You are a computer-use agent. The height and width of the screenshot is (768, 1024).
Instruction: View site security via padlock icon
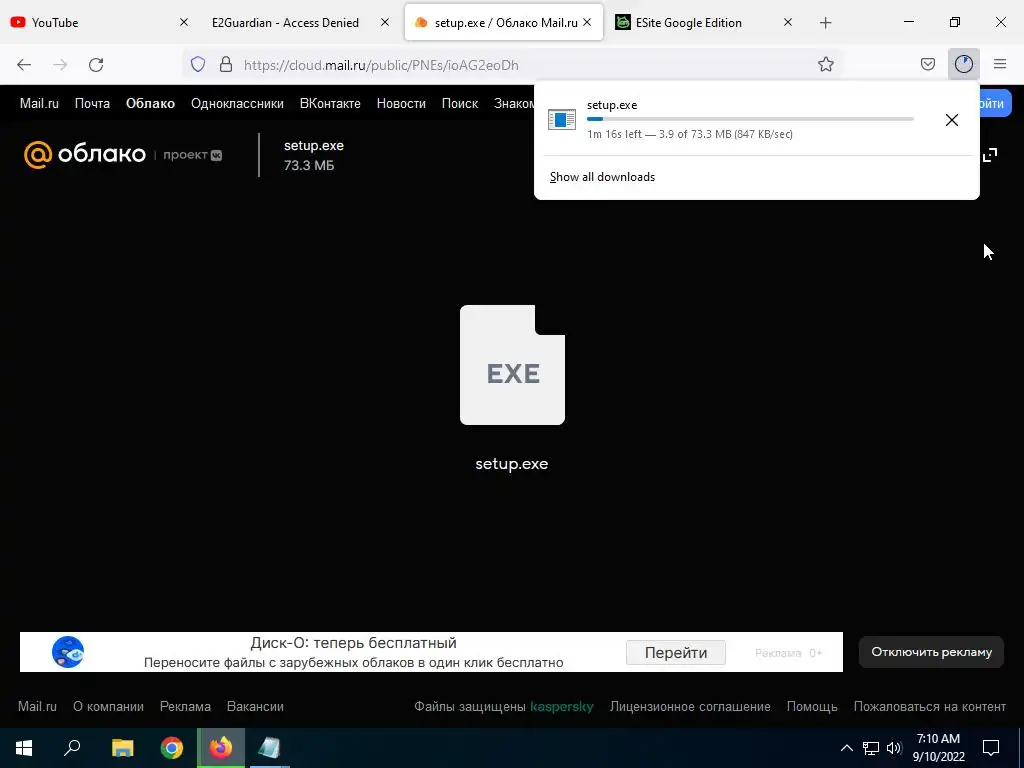coord(226,64)
